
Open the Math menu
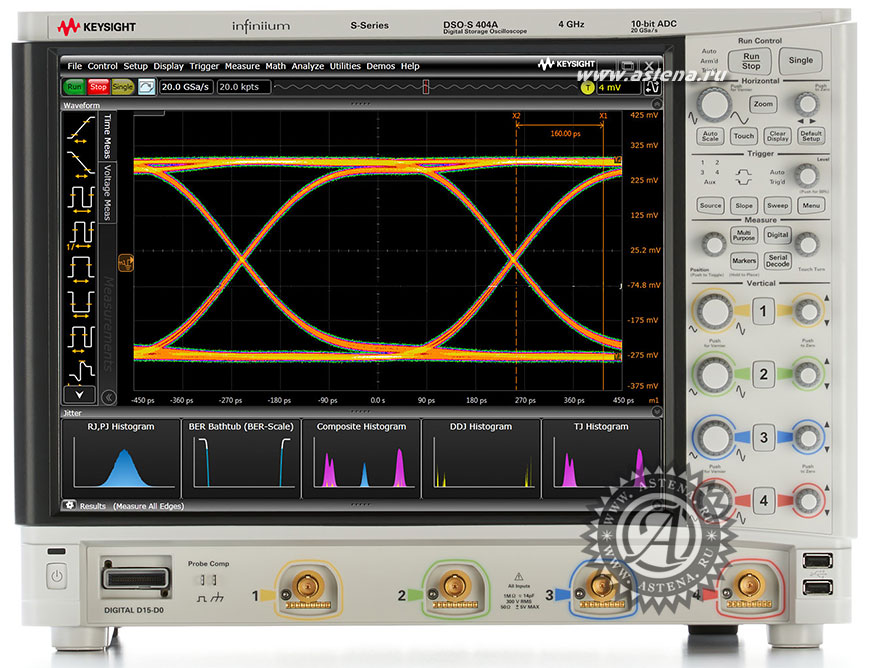[x=275, y=66]
